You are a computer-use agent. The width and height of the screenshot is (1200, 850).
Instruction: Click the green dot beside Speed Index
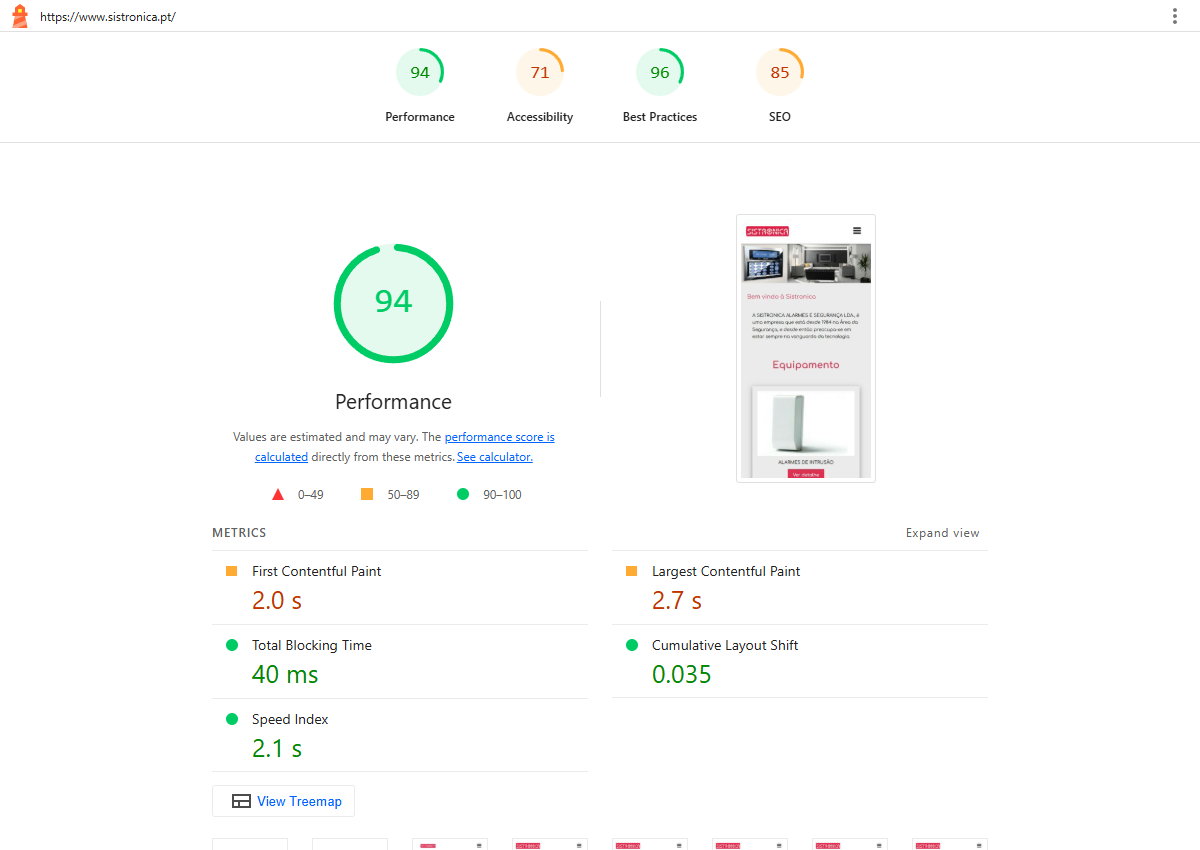click(x=232, y=719)
